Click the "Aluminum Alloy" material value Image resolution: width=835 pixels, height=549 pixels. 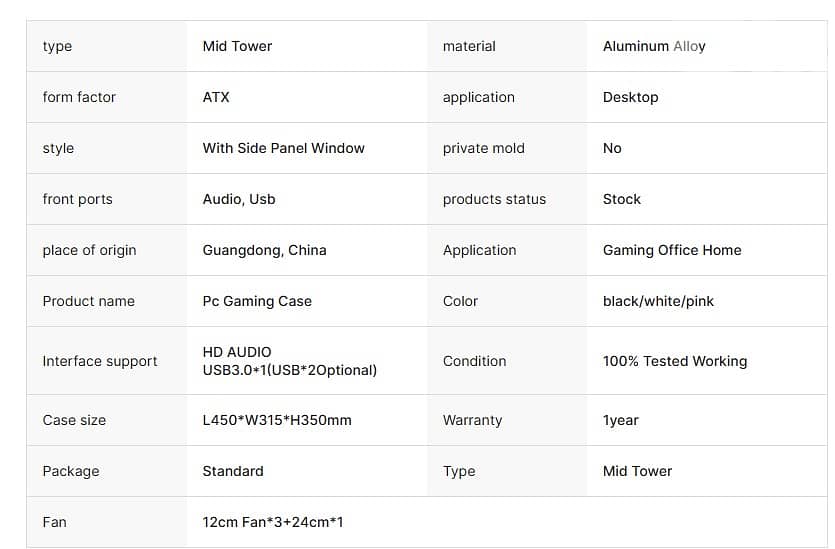[x=654, y=46]
